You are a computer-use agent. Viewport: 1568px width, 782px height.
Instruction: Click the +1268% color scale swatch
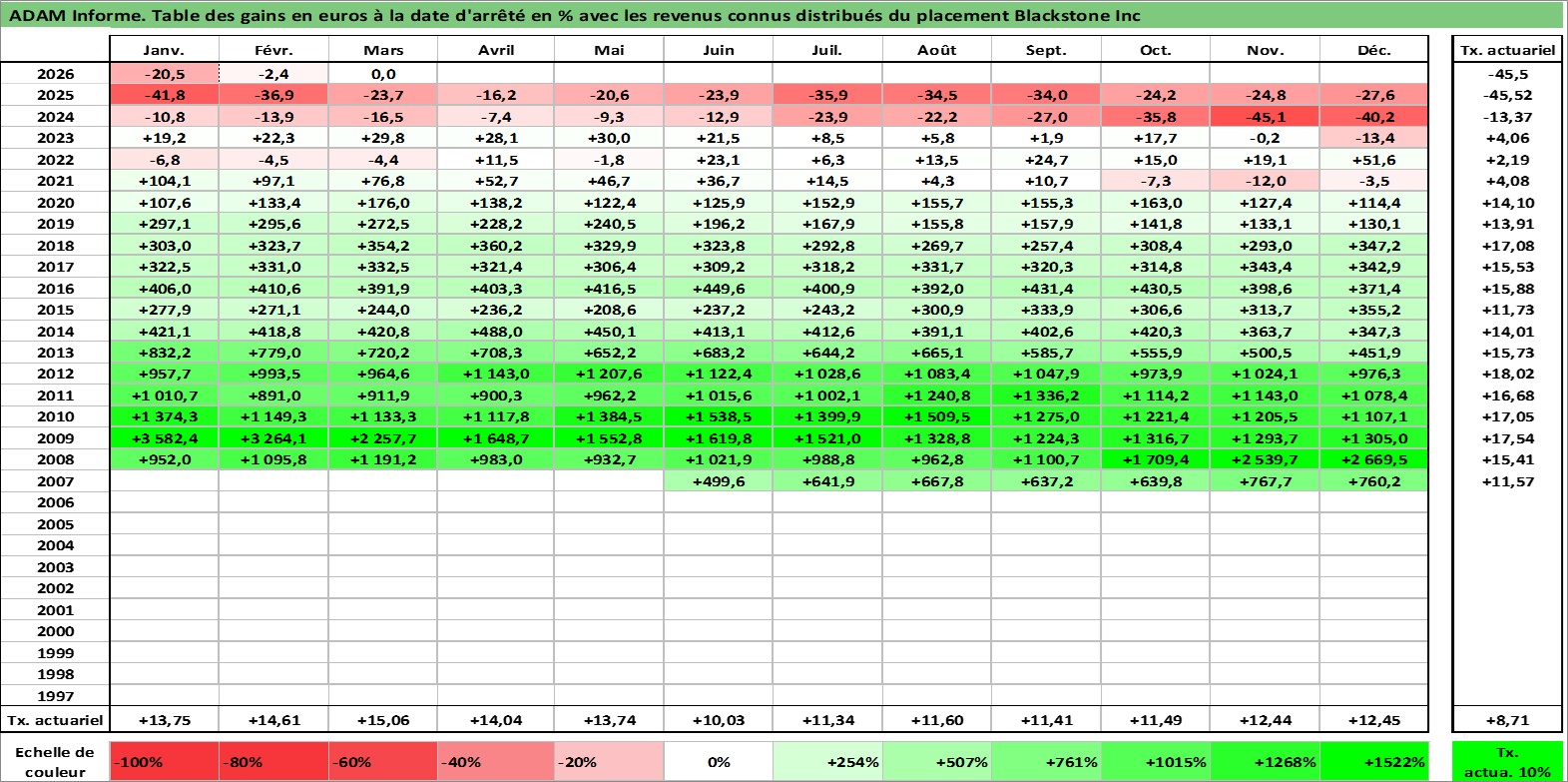coord(1265,762)
